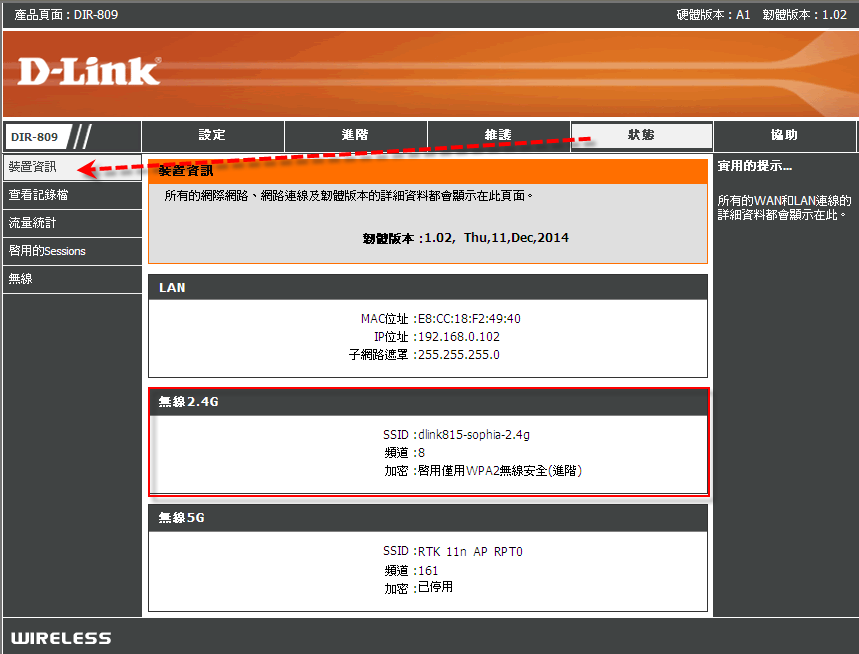Viewport: 859px width, 654px height.
Task: Switch to the 進階 tab
Action: (x=355, y=136)
